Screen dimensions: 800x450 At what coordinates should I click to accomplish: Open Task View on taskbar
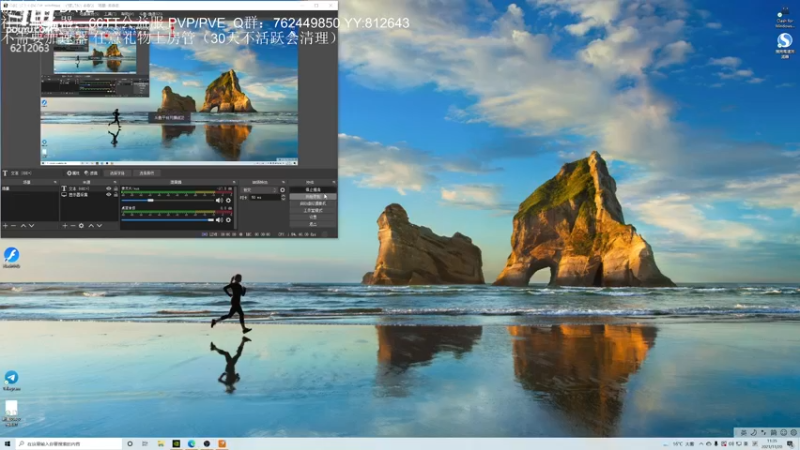coord(145,444)
